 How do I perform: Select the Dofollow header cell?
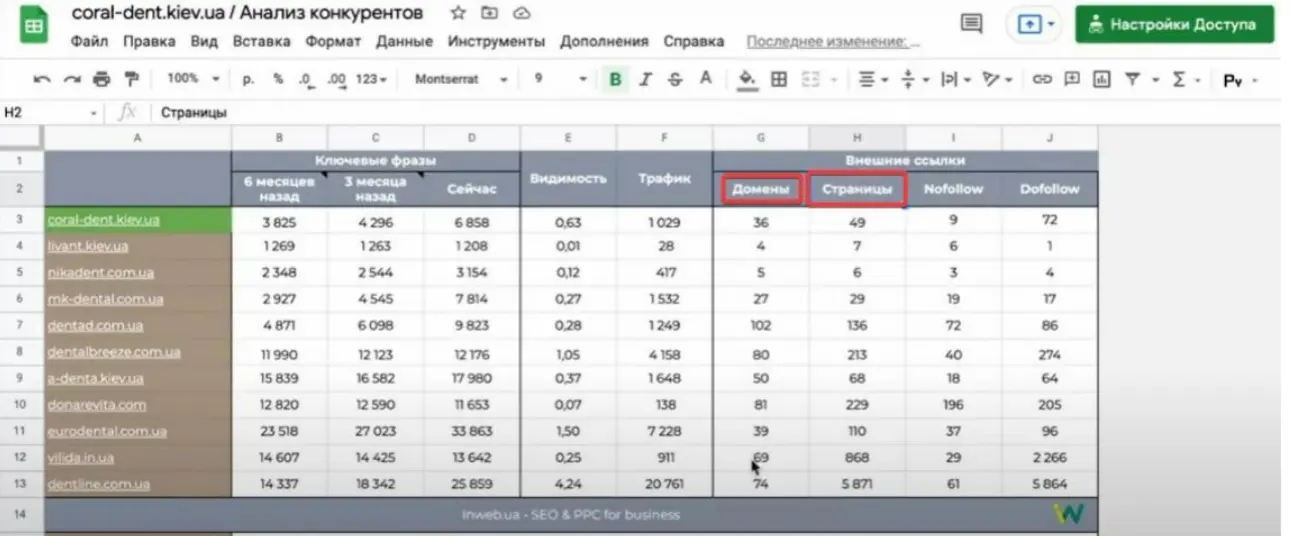(x=1050, y=188)
